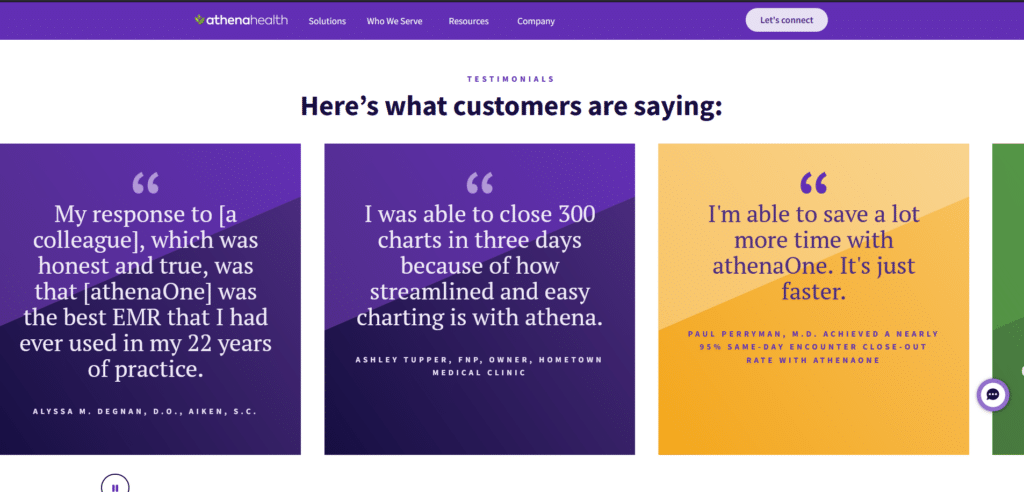Click the Paul Perryman, M.D. attribution caption
The width and height of the screenshot is (1024, 492).
[813, 346]
